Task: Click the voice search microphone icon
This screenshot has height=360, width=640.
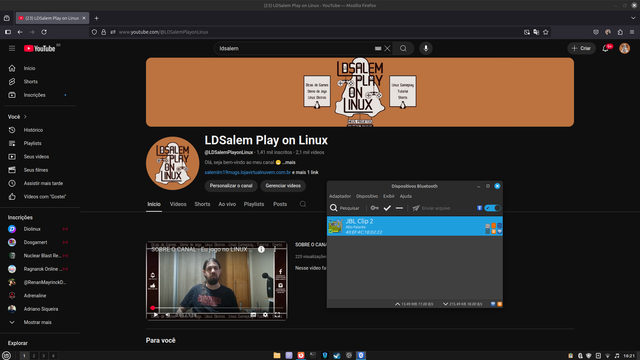Action: [426, 48]
